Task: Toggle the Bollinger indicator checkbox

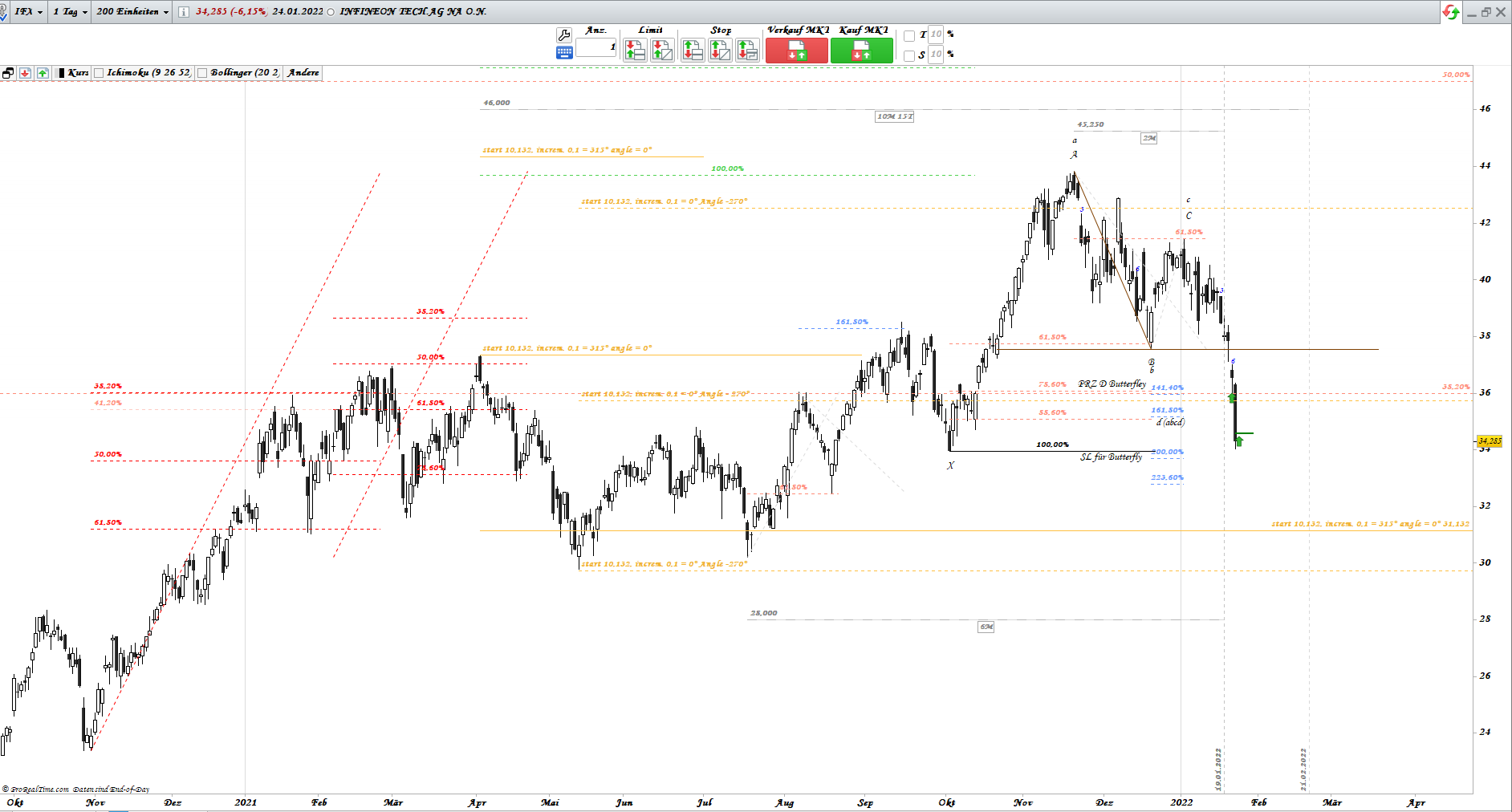Action: [x=202, y=73]
